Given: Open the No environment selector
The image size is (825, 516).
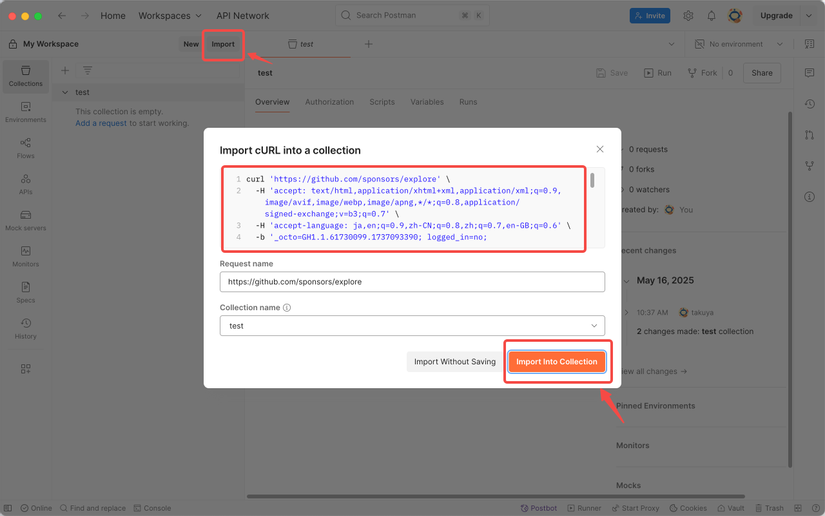Looking at the screenshot, I should point(739,44).
